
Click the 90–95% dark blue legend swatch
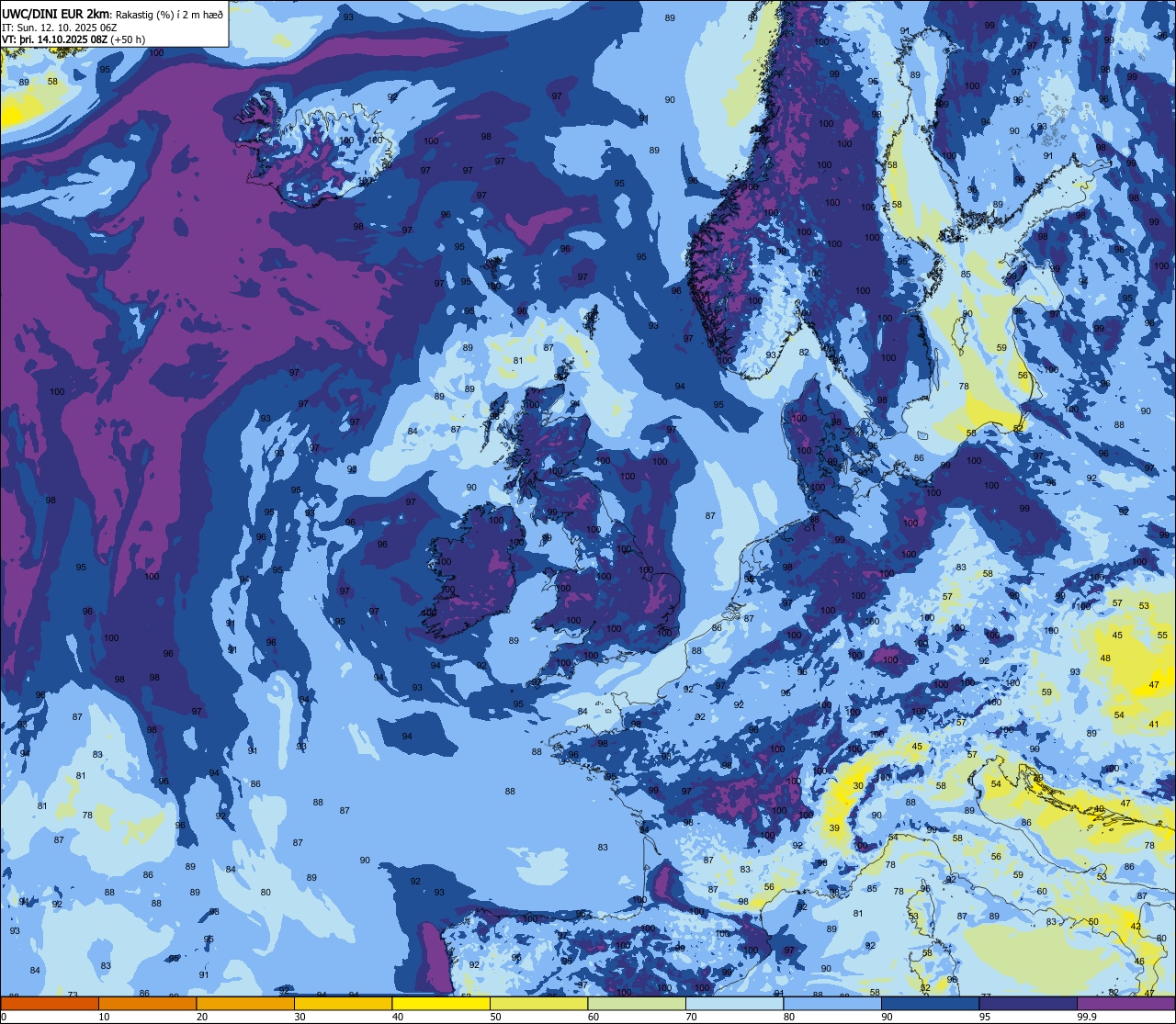[x=931, y=1004]
